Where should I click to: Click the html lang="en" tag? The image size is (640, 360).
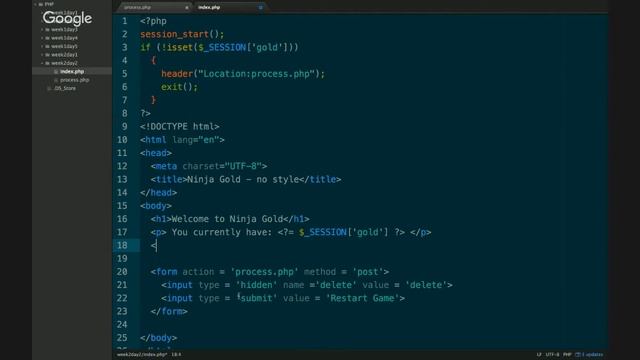[182, 140]
